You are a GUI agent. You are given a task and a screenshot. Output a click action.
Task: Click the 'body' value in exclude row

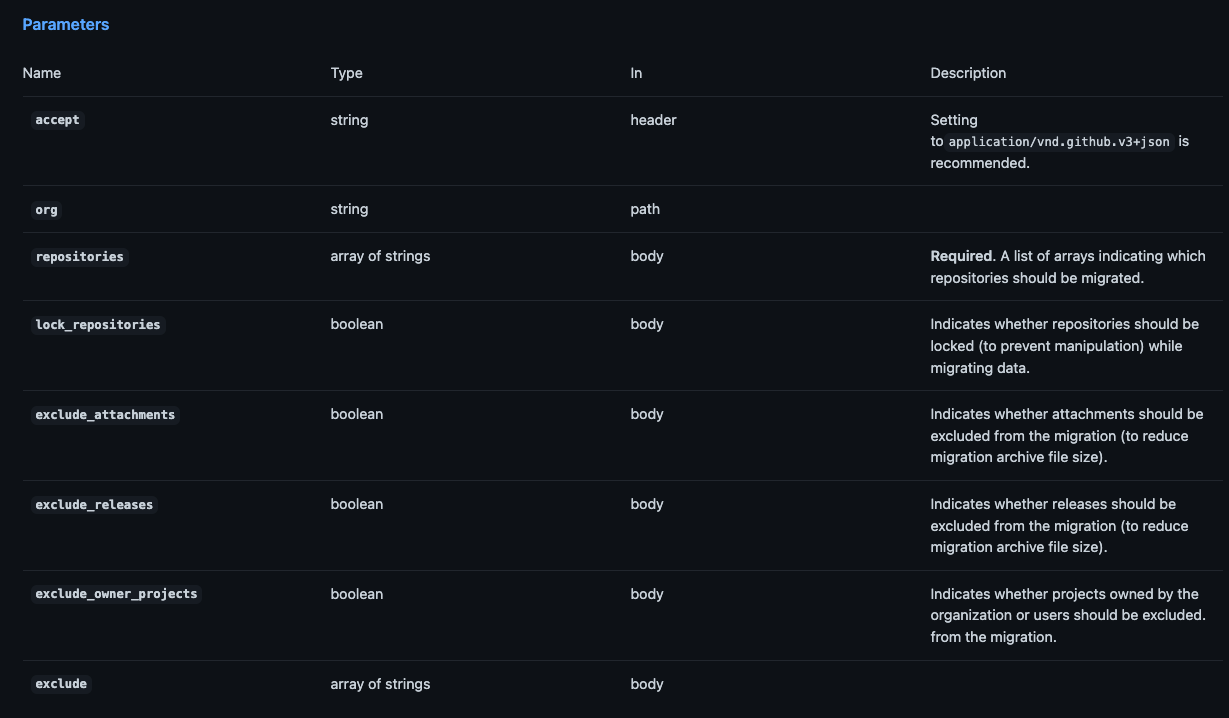(647, 684)
